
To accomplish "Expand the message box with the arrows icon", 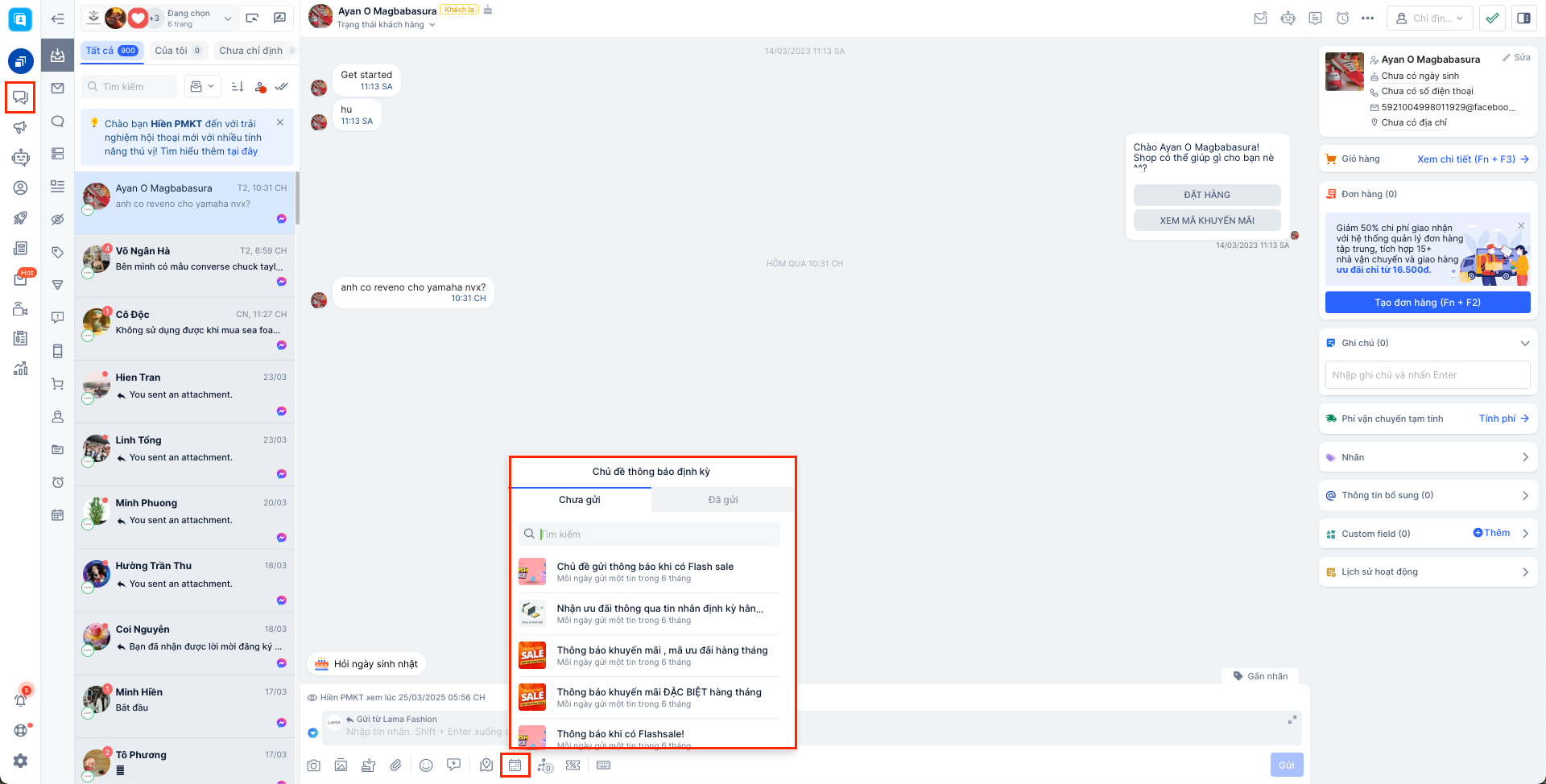I will 1292,720.
